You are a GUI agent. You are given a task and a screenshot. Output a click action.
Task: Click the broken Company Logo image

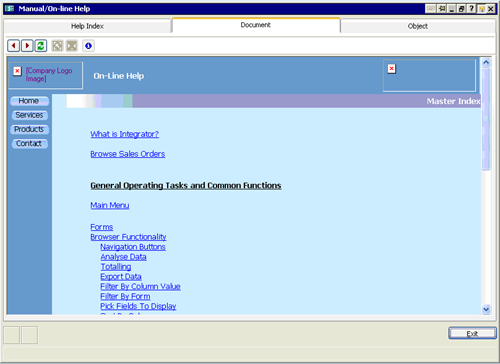pos(46,75)
